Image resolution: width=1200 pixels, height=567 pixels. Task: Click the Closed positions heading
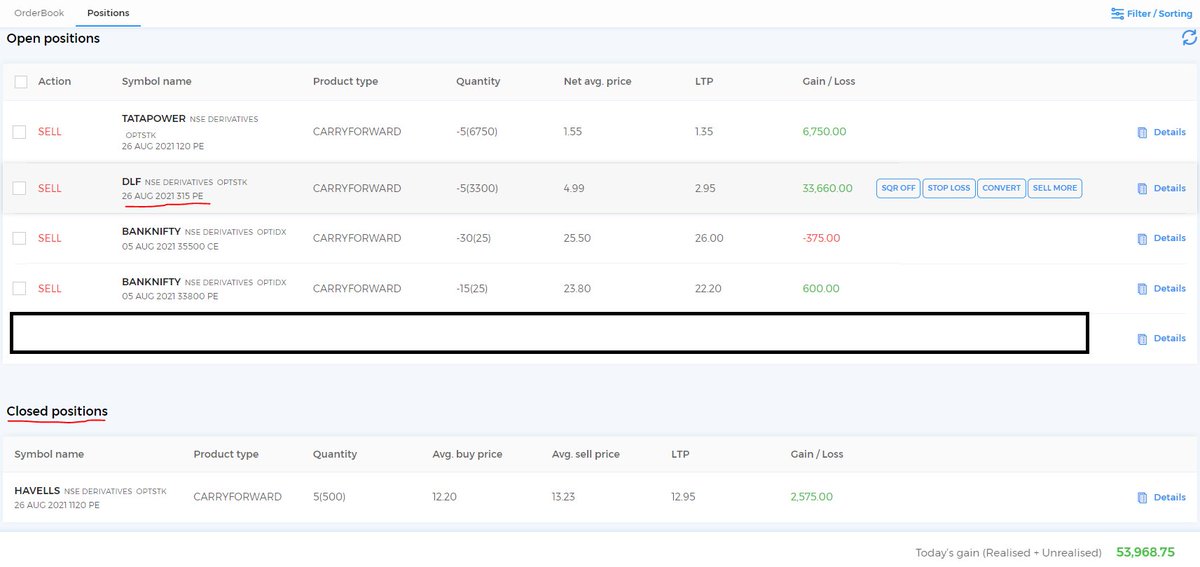57,411
